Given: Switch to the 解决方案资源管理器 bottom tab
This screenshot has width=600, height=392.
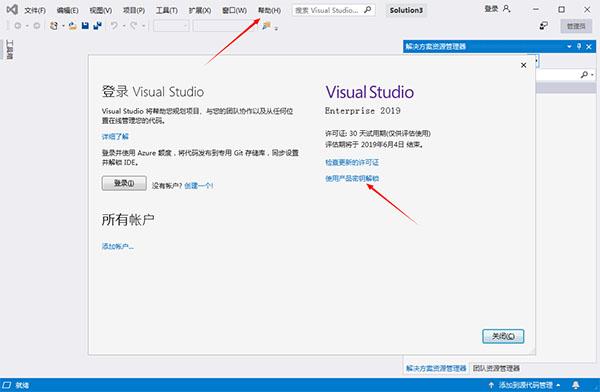Looking at the screenshot, I should (x=436, y=368).
